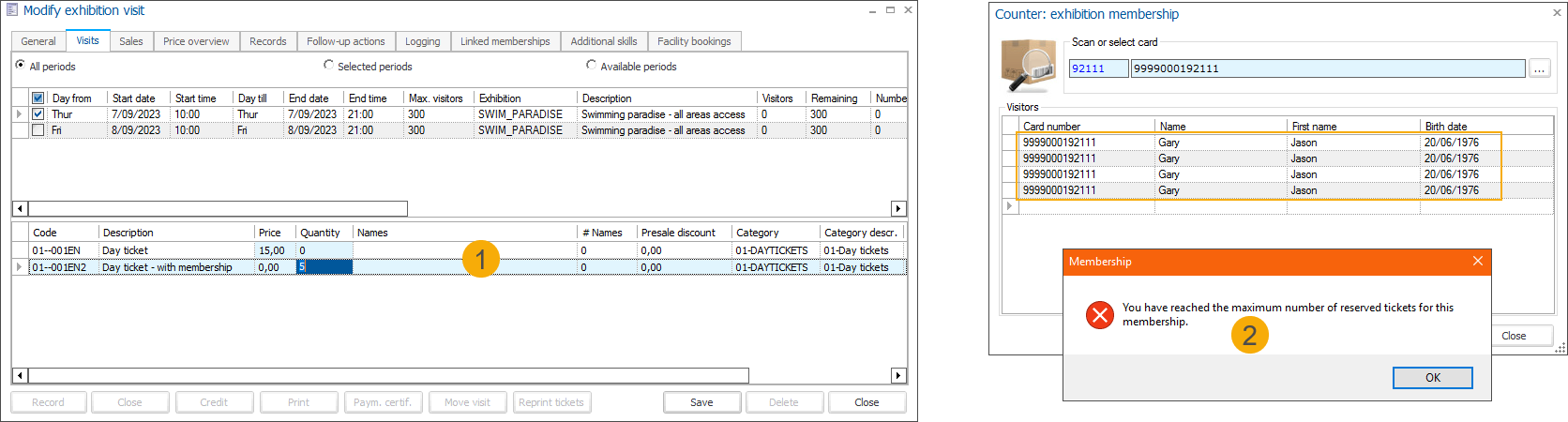Close the Membership error dialog with X

coord(1477,262)
